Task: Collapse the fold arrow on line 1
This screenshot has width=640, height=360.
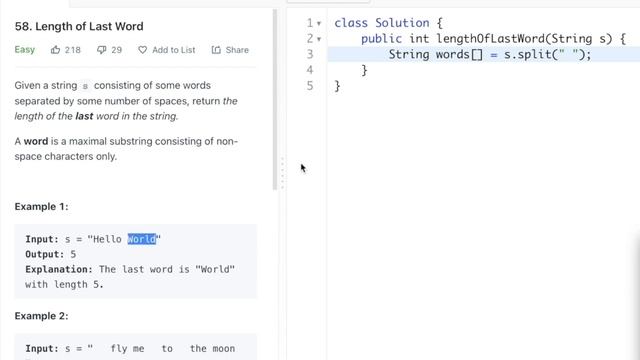Action: point(319,24)
